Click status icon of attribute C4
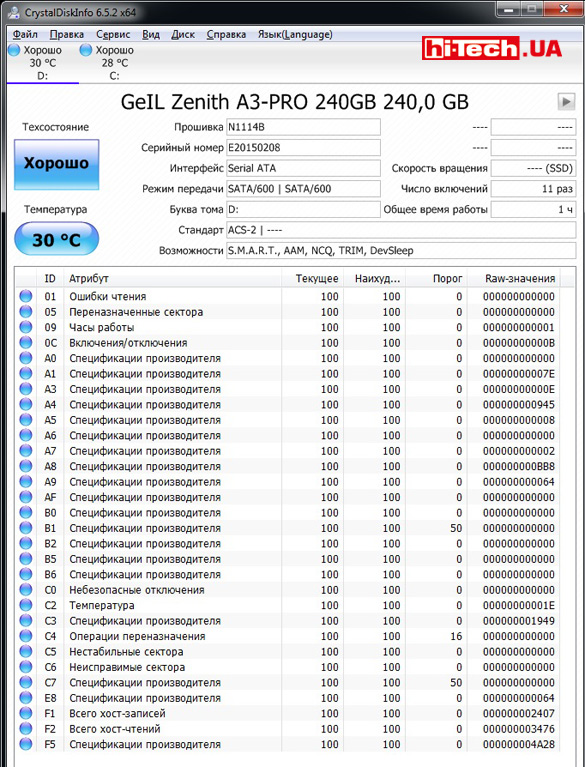Screen dimensions: 585x767 point(26,636)
